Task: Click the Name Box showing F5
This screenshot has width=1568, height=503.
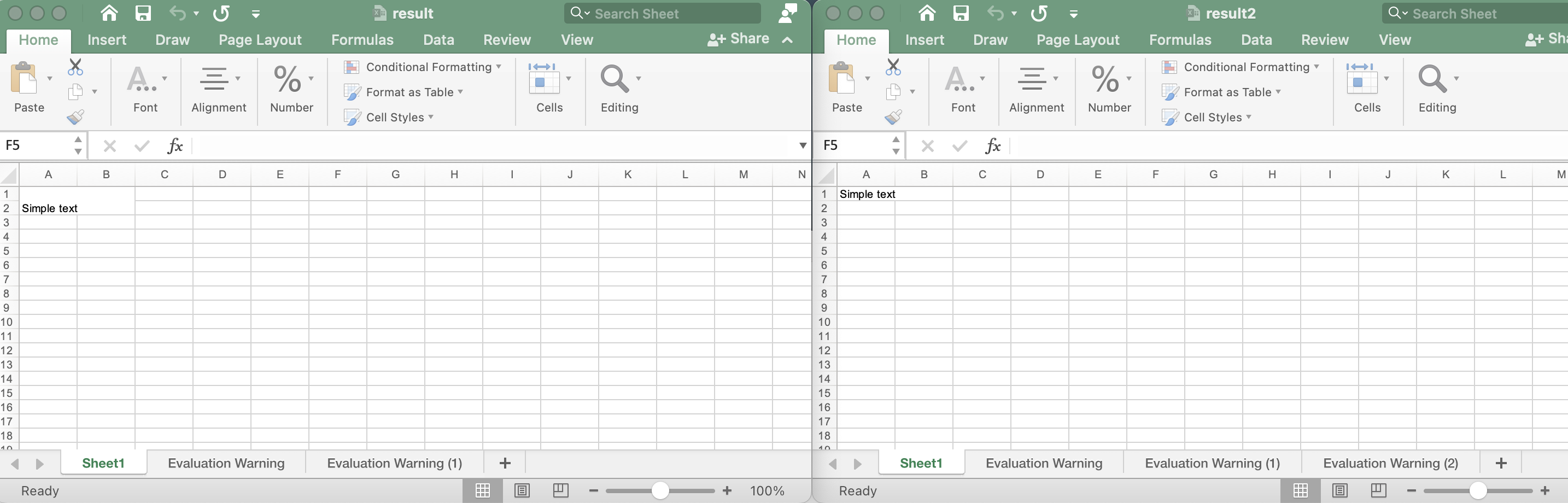Action: coord(37,145)
